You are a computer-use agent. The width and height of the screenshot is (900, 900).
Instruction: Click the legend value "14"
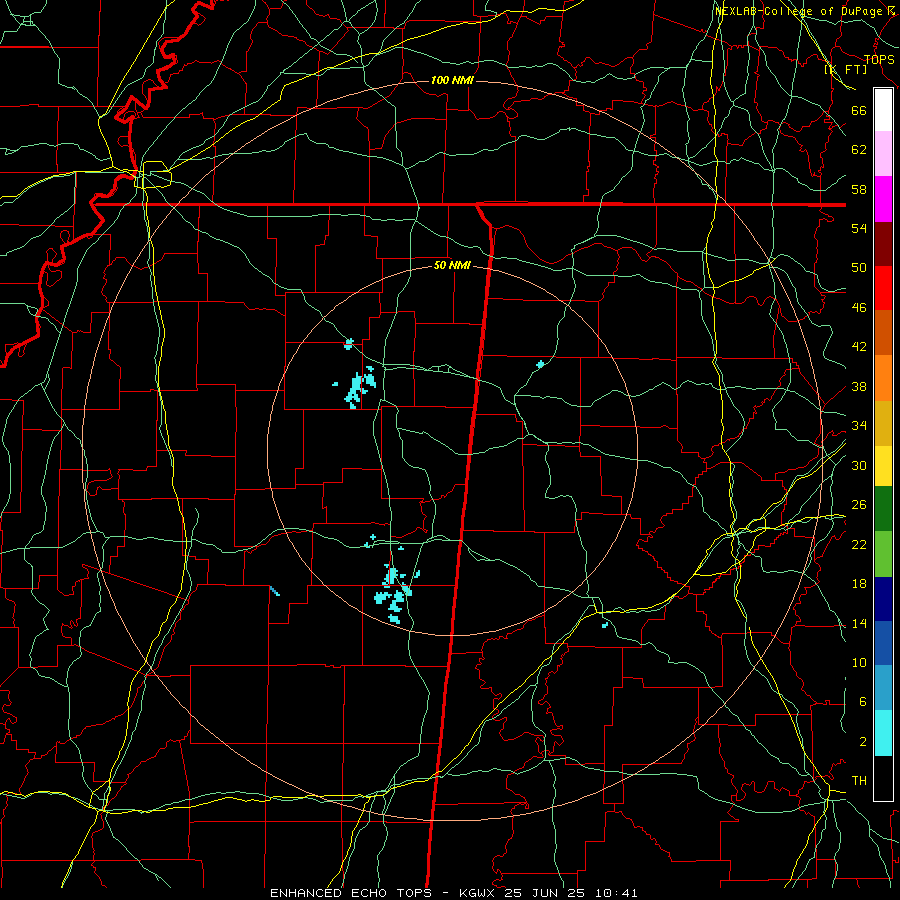coord(859,623)
